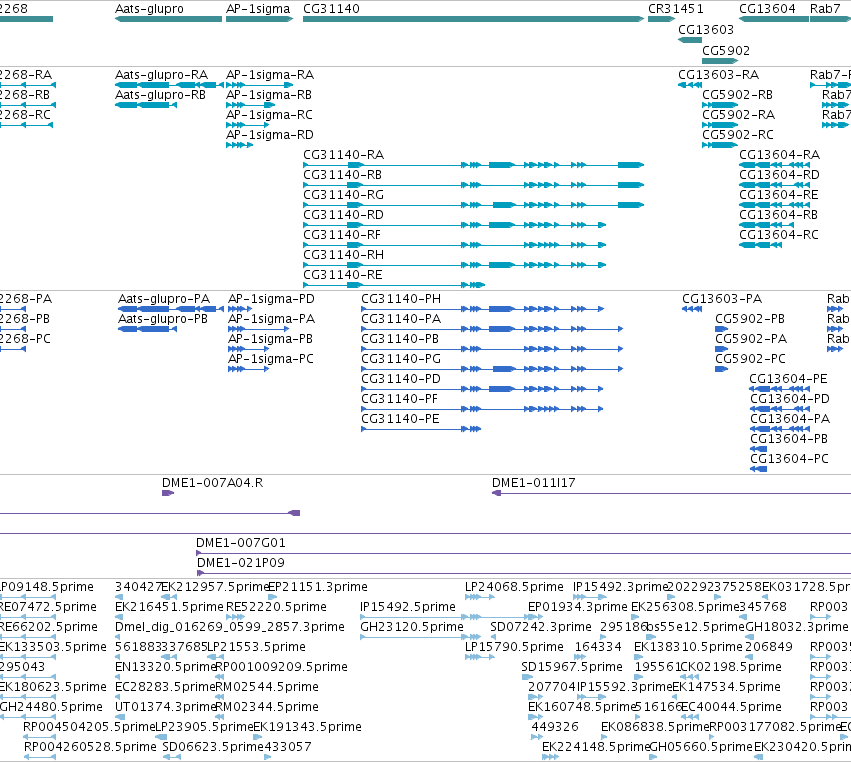Click the AP-1sigma gene label
Viewport: 851px width, 762px height.
coord(258,9)
